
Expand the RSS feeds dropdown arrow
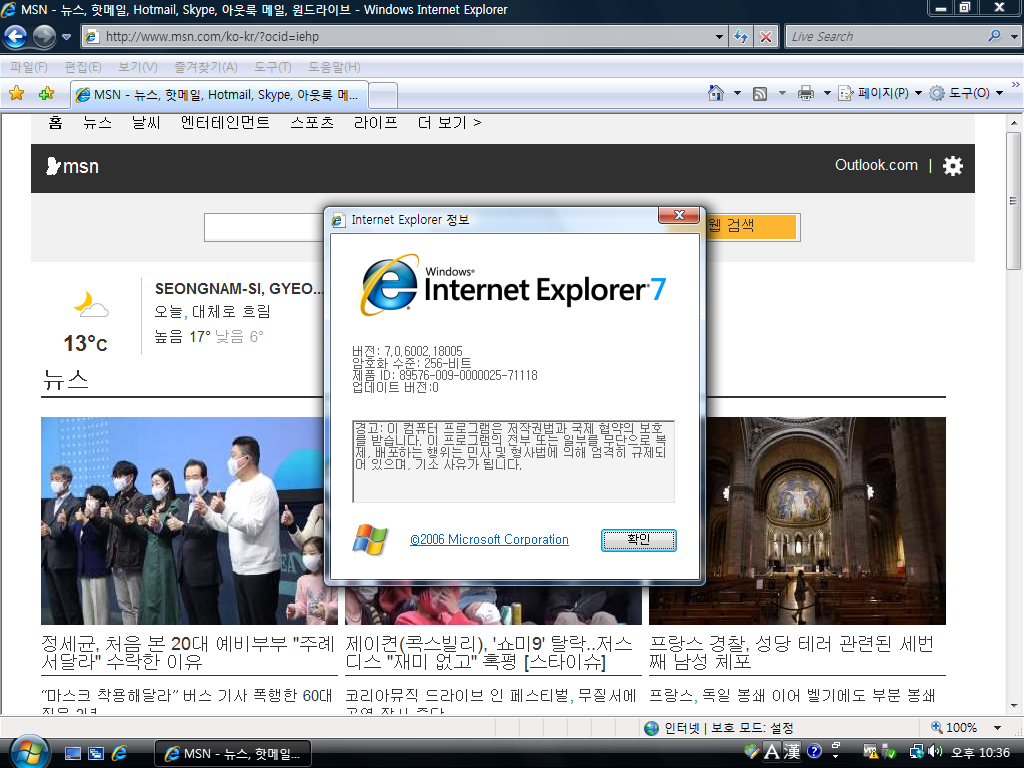[782, 93]
